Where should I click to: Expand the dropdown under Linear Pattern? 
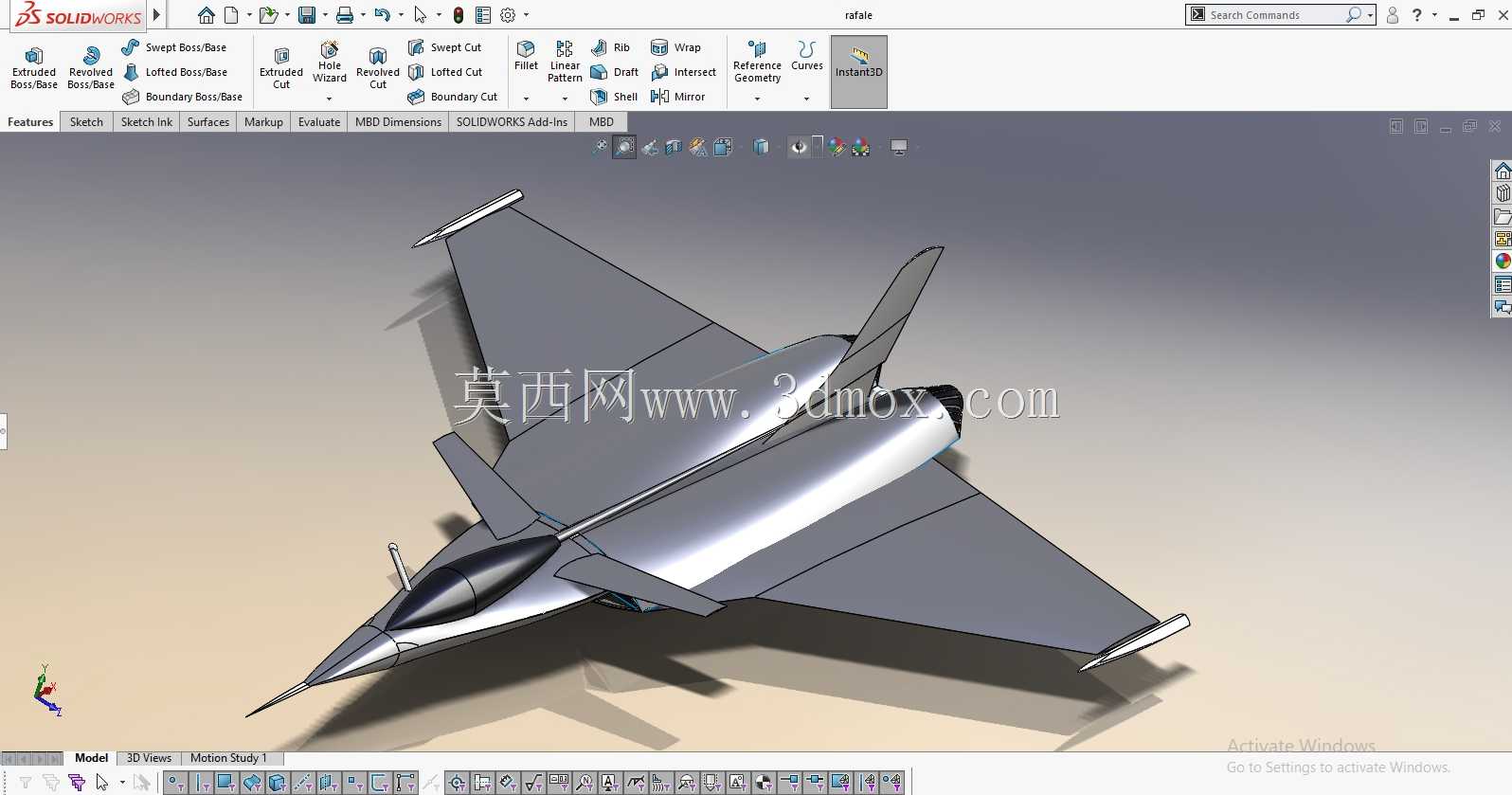[x=565, y=99]
